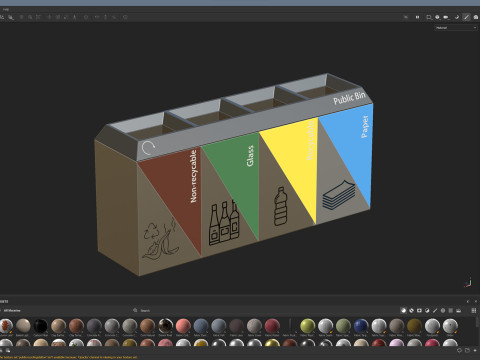Click the yellow warning message in status bar
This screenshot has height=360, width=480.
point(69,358)
